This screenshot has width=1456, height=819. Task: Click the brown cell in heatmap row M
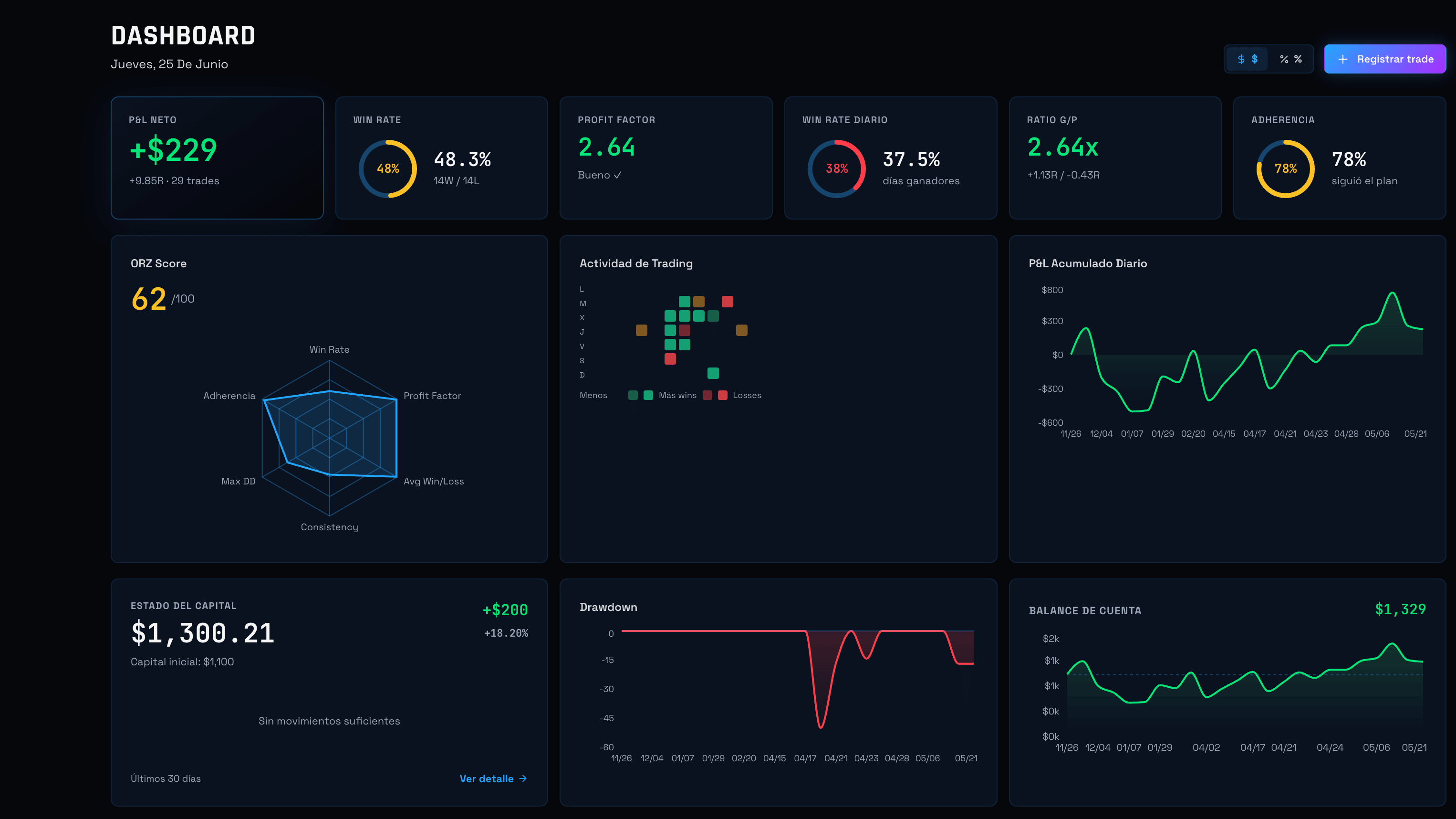699,302
